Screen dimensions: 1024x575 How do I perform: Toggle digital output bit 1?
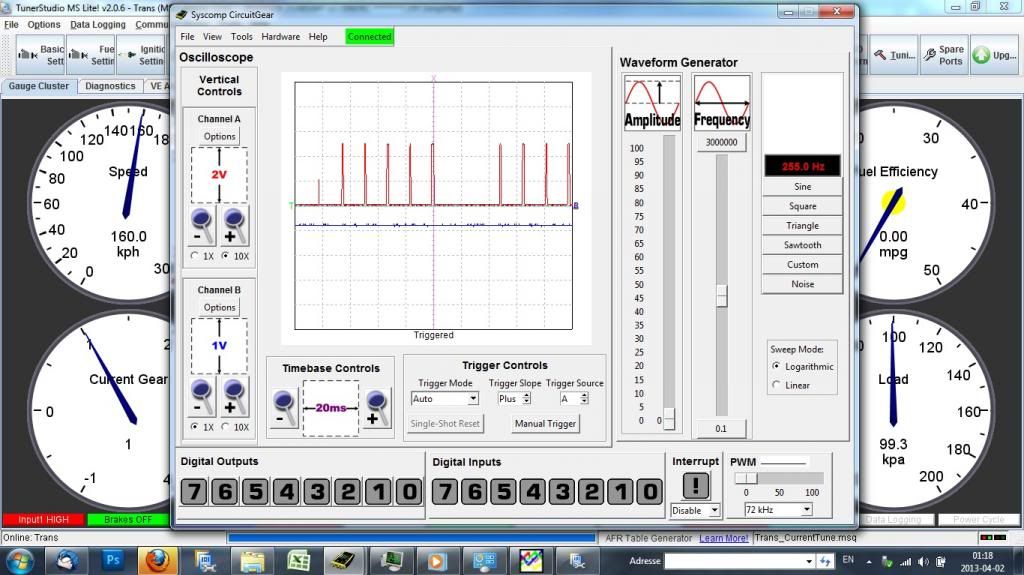click(x=379, y=491)
